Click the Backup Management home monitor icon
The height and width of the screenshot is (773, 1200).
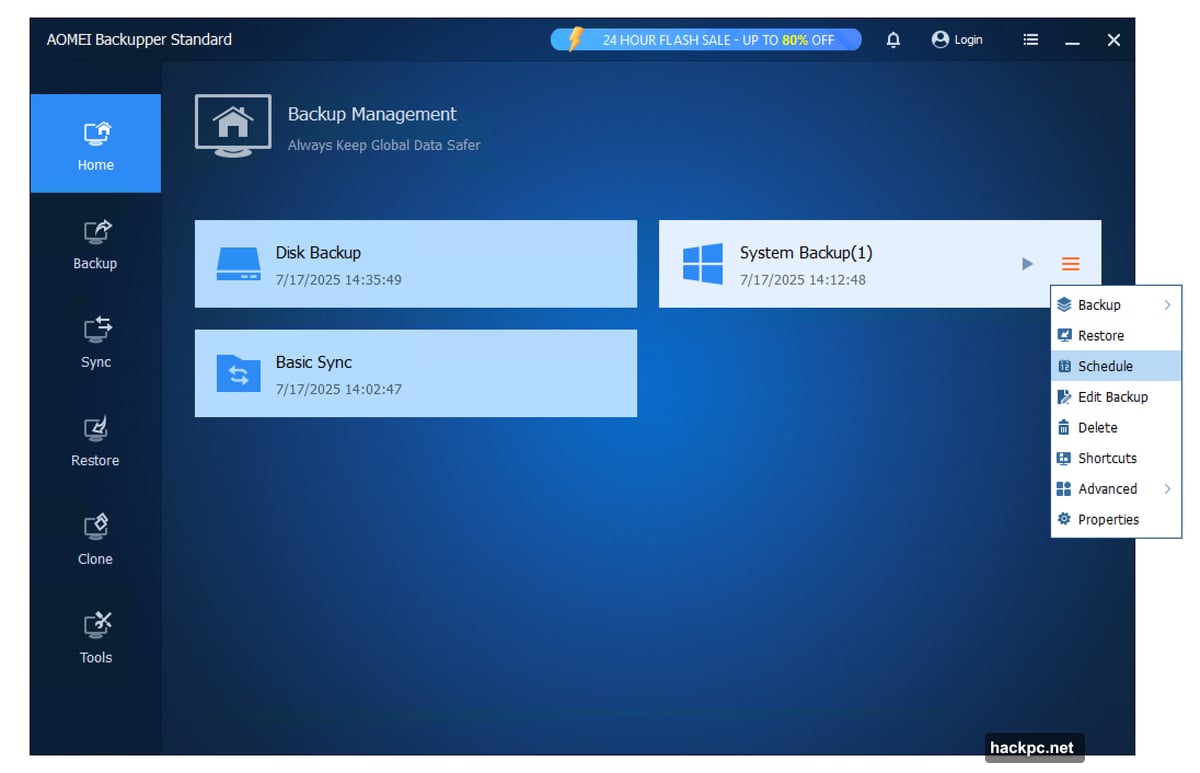[x=233, y=124]
